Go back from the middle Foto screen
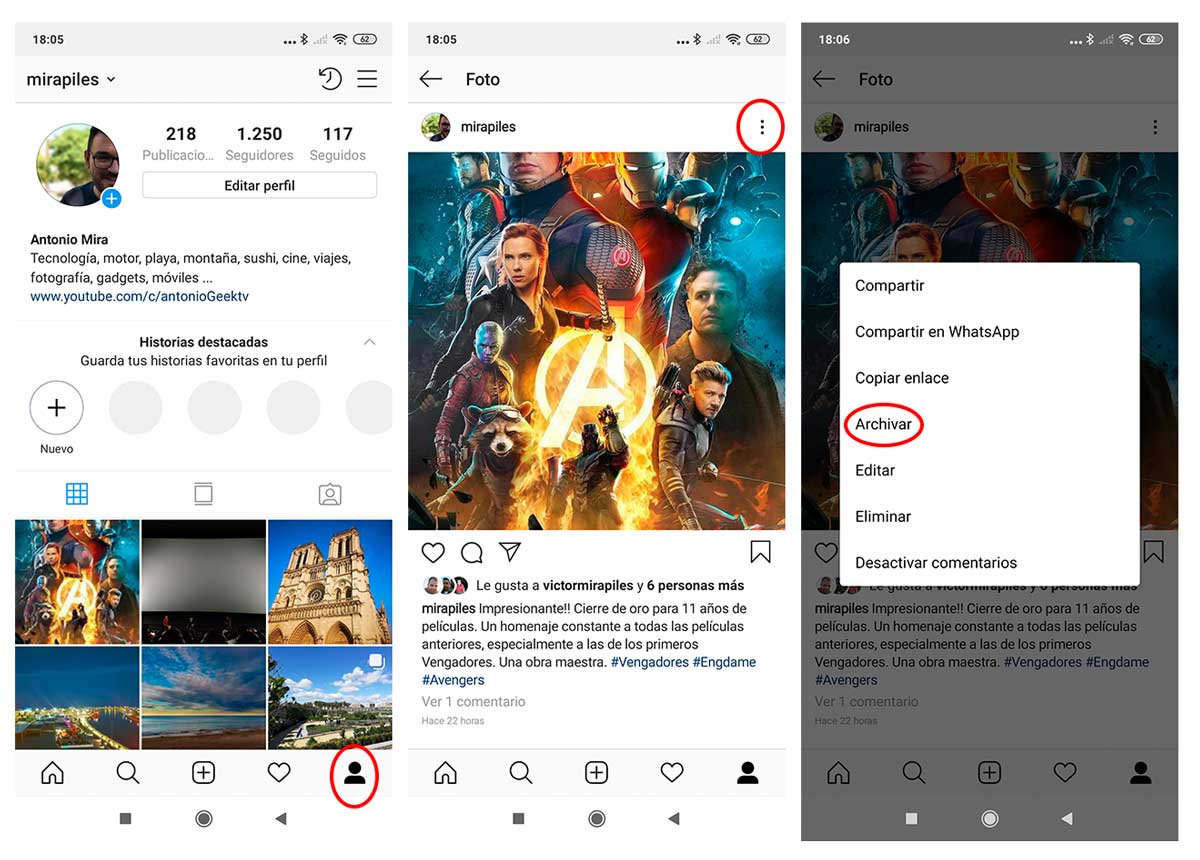This screenshot has height=860, width=1200. coord(431,79)
